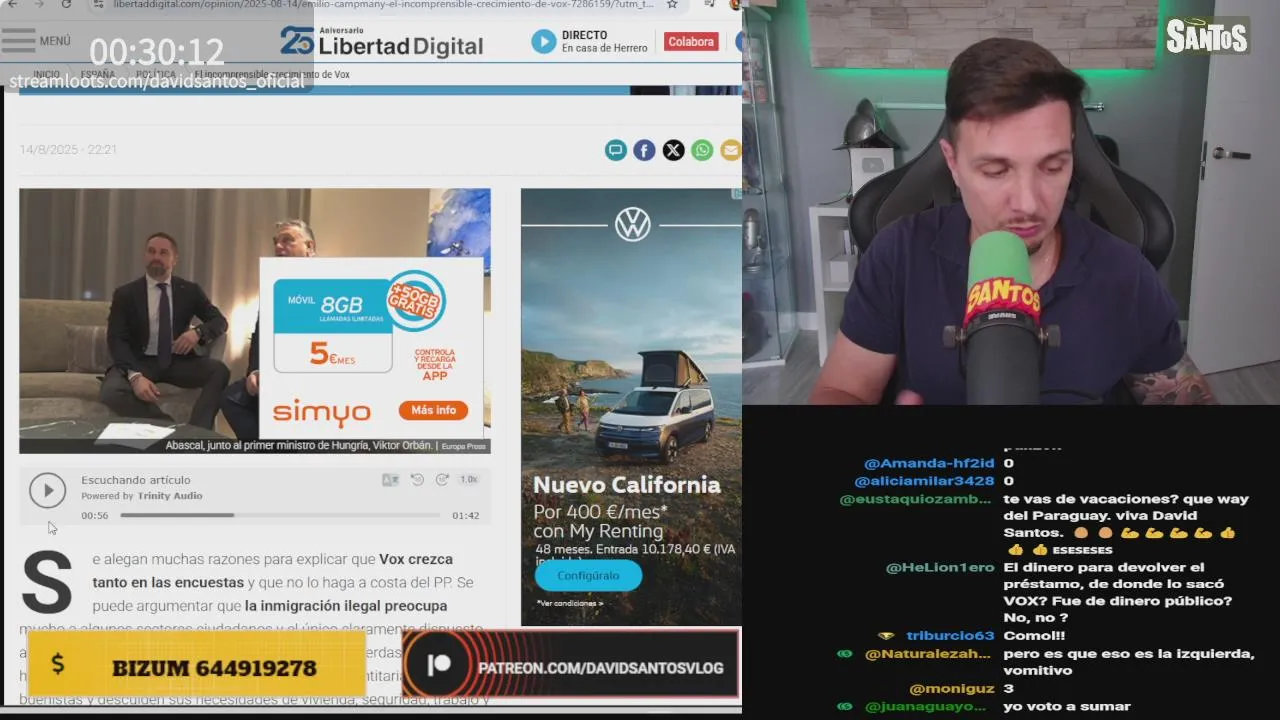Click chat username triburcio63

coord(950,635)
